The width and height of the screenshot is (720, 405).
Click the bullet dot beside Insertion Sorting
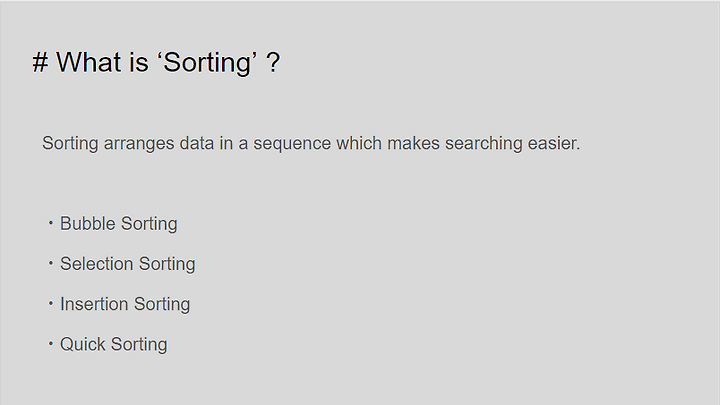tap(51, 304)
